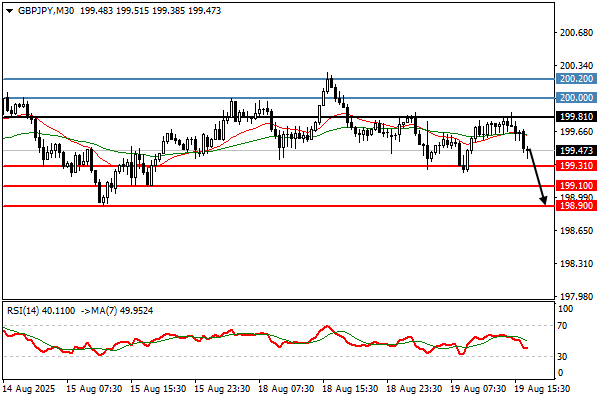The width and height of the screenshot is (600, 400).
Task: Select the 199.660 price axis value
Action: 576,132
